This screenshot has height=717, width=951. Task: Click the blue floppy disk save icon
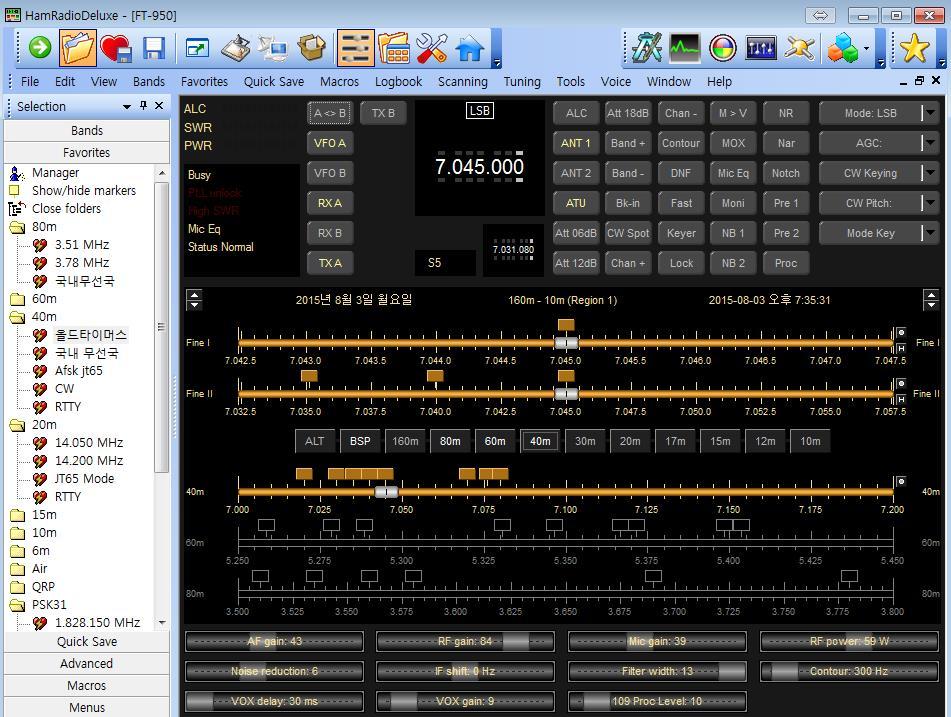click(x=153, y=47)
